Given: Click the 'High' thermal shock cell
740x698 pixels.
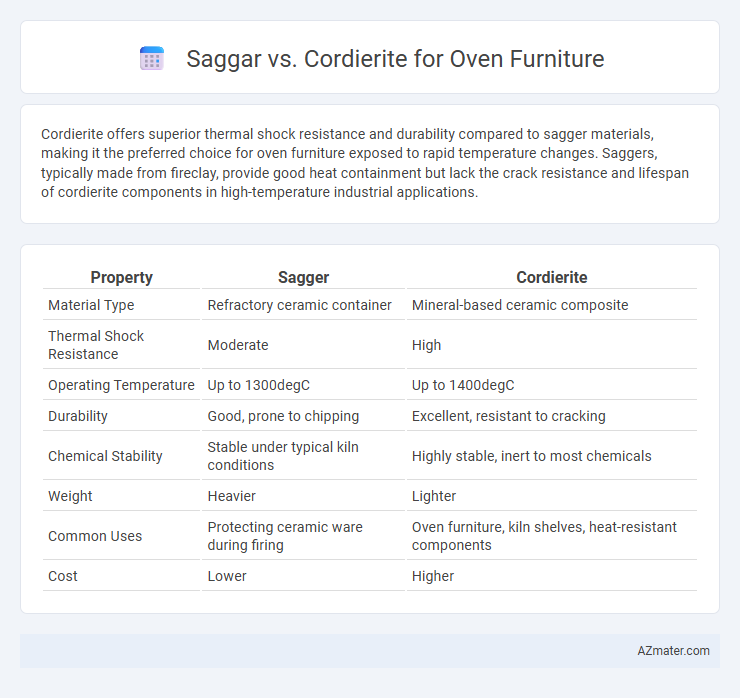Looking at the screenshot, I should [x=426, y=345].
